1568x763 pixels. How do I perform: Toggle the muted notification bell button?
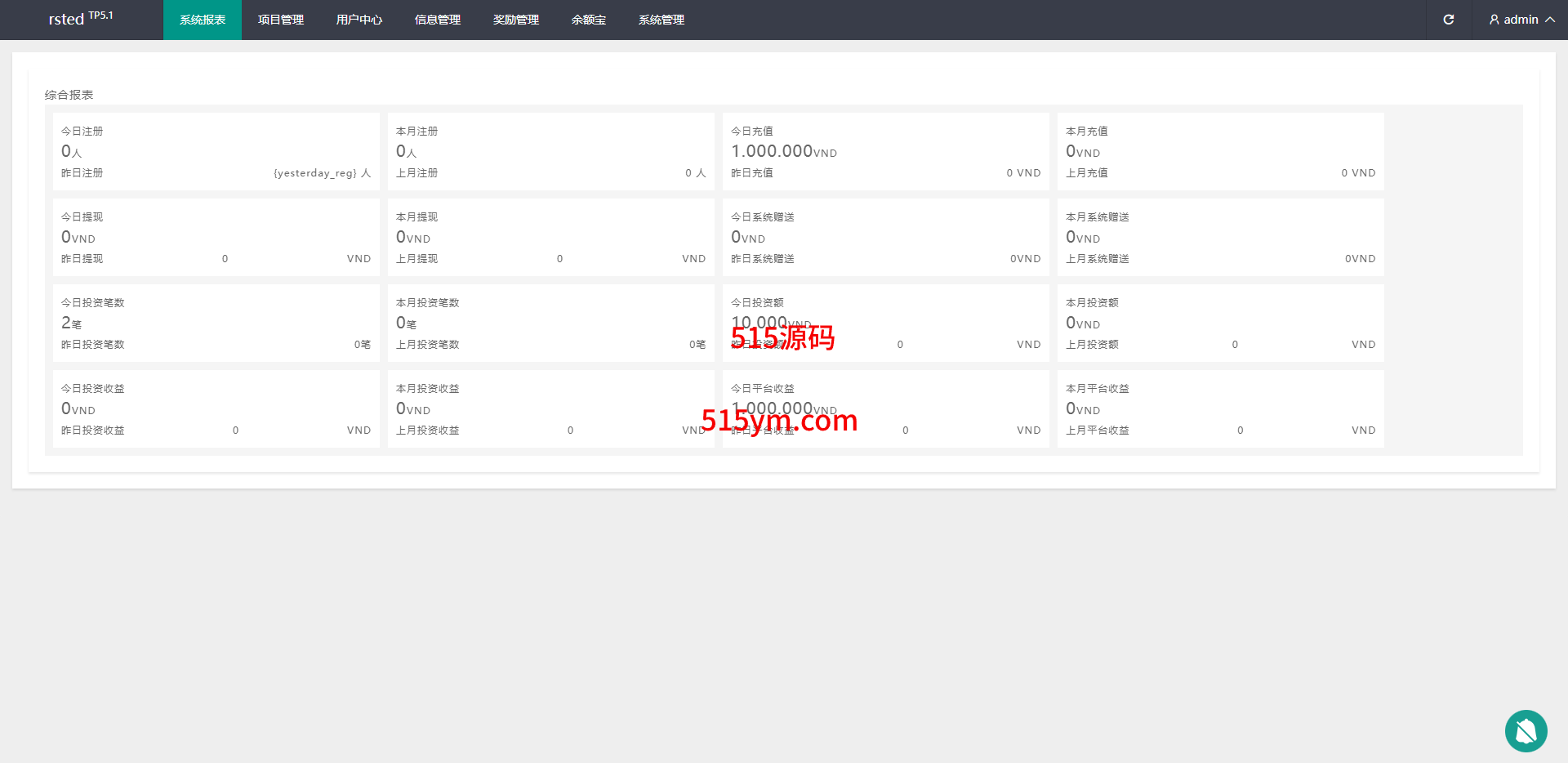[x=1526, y=731]
